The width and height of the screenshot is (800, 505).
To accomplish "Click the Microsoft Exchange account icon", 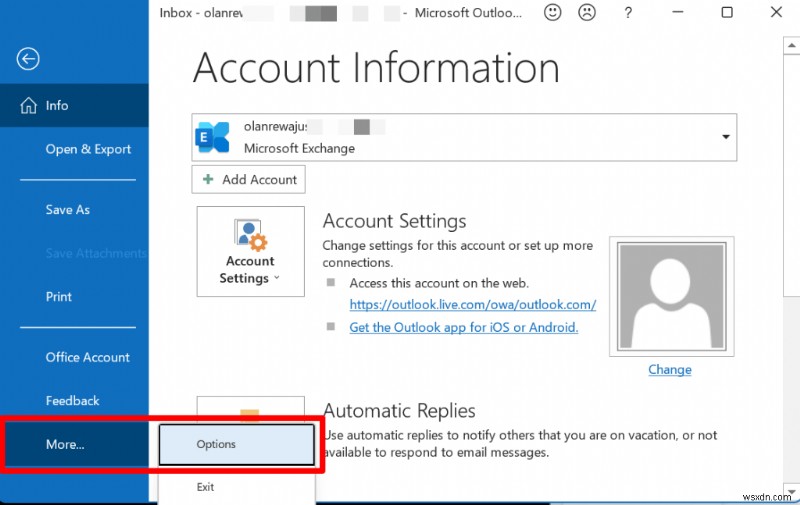I will point(212,137).
